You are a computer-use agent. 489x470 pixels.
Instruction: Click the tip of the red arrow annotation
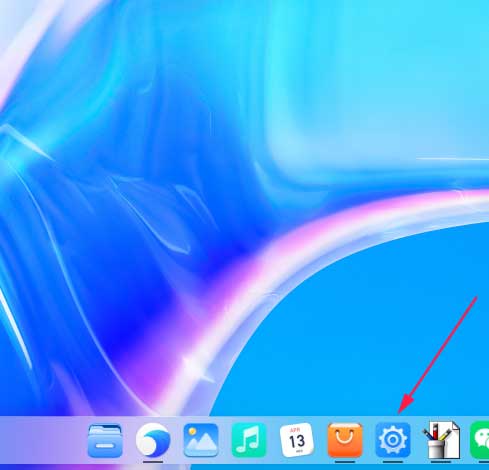pyautogui.click(x=400, y=413)
